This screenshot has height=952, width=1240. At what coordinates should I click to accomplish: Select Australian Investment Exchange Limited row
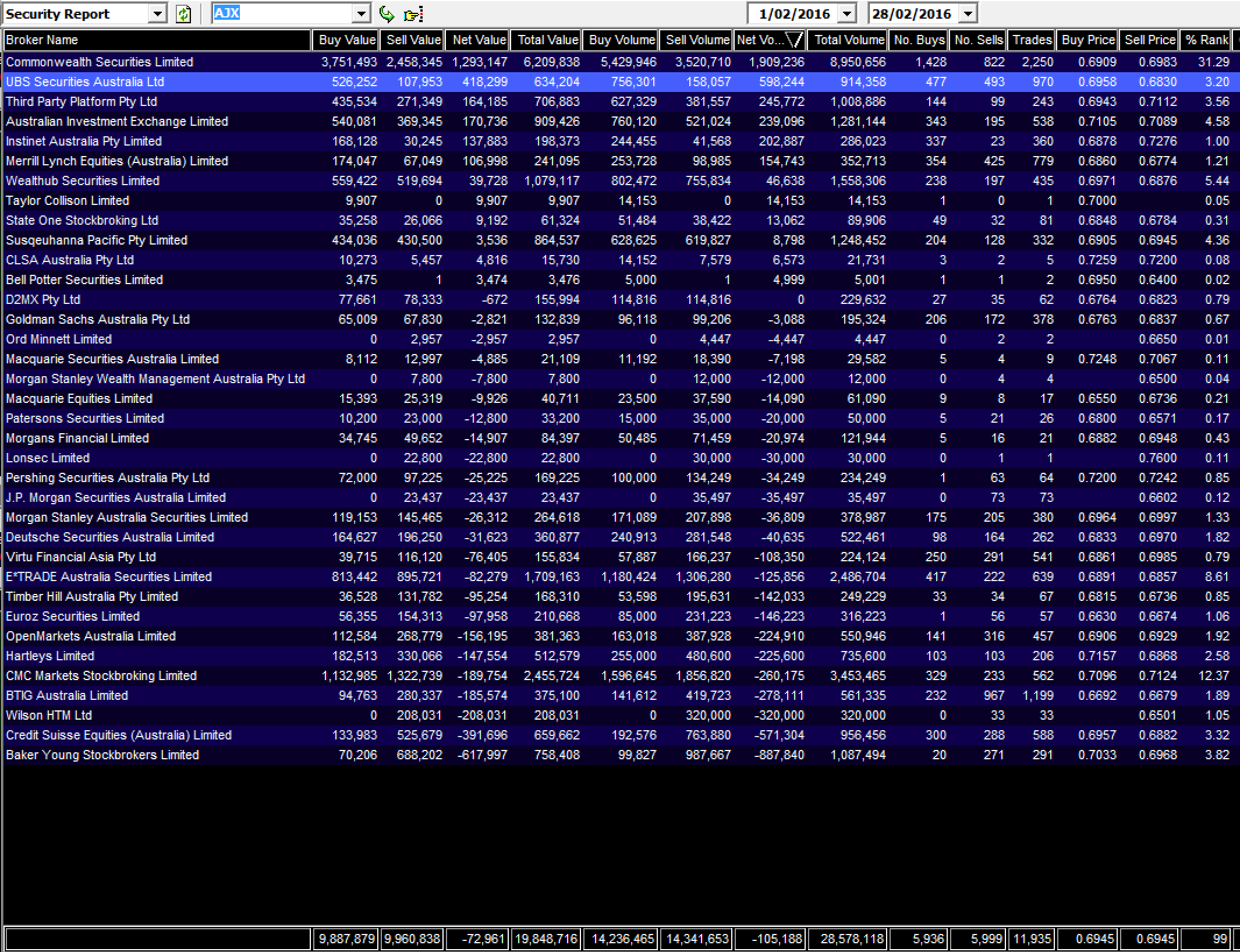tap(621, 121)
